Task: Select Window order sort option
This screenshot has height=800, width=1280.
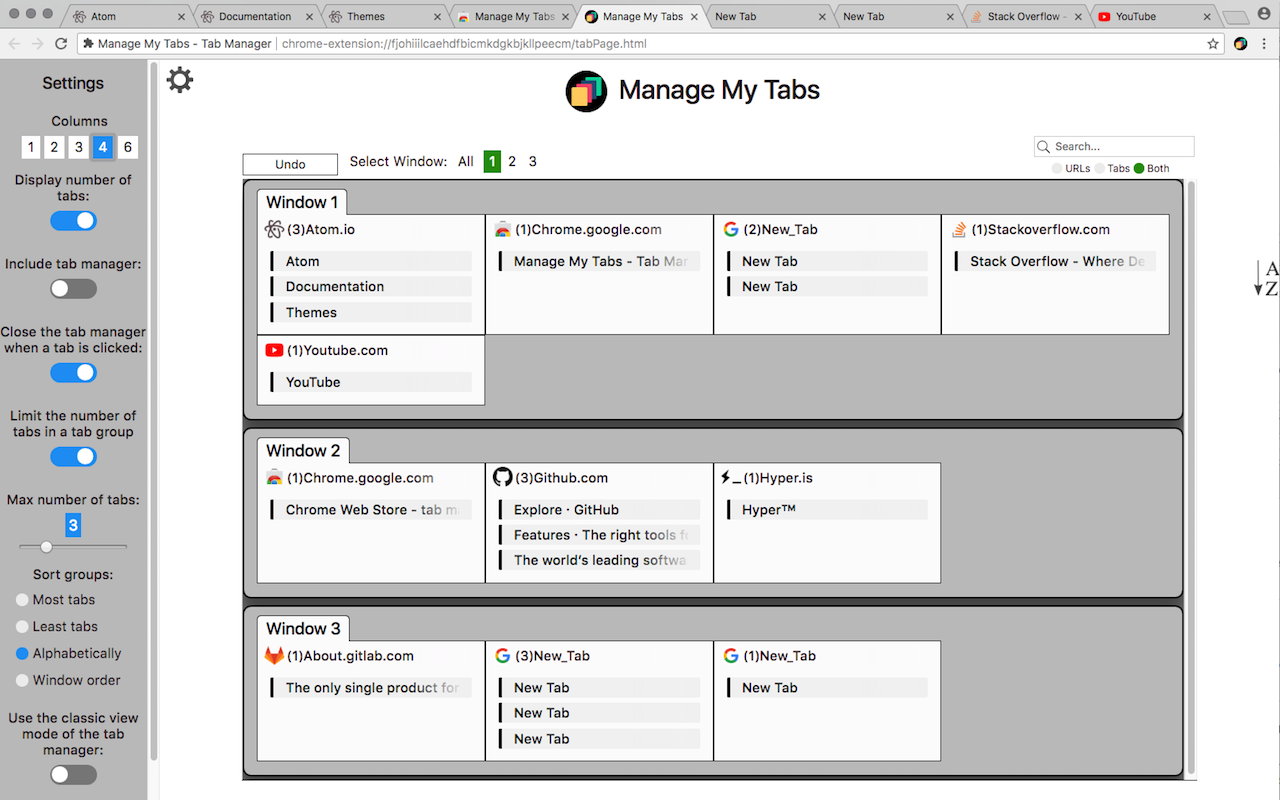Action: [23, 681]
